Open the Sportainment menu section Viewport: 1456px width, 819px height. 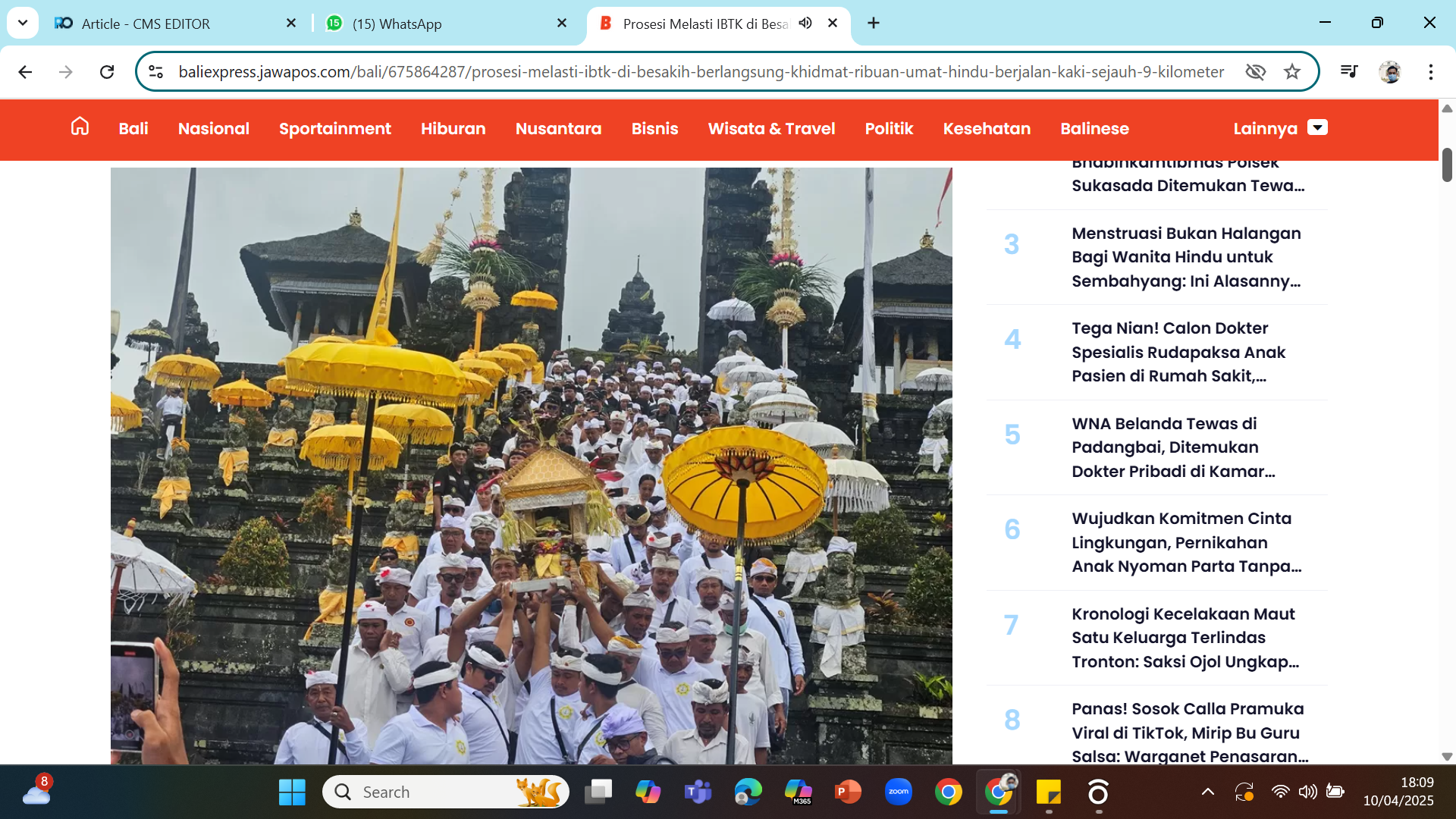335,128
